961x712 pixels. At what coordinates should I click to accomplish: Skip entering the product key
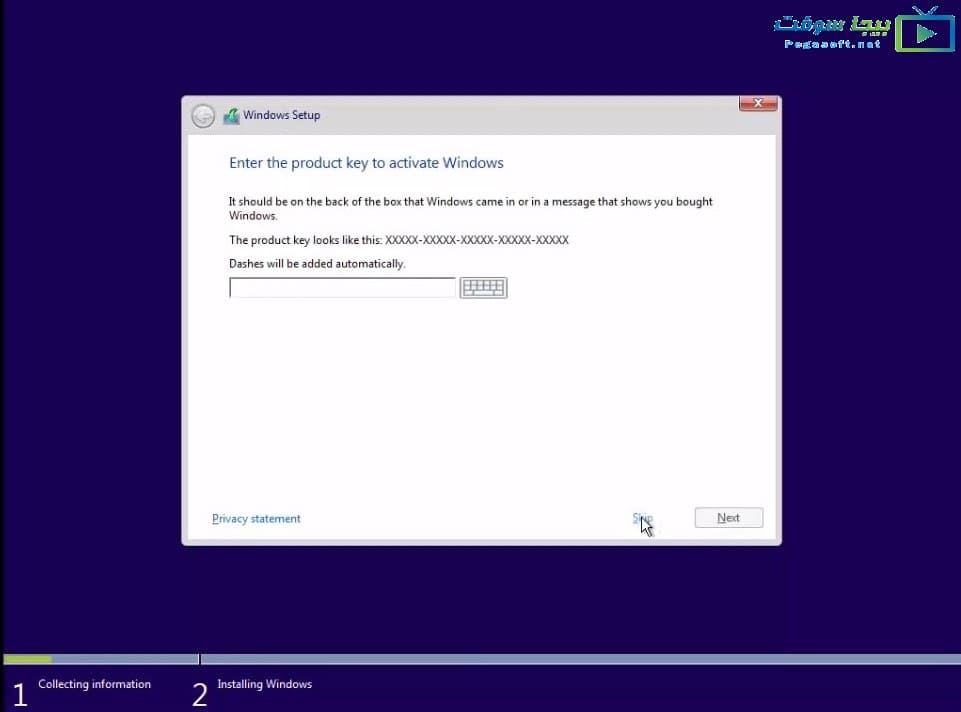[642, 518]
